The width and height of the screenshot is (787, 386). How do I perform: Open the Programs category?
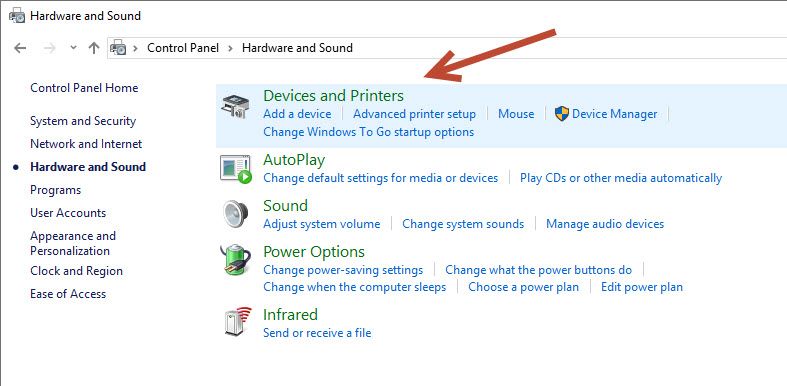coord(55,190)
